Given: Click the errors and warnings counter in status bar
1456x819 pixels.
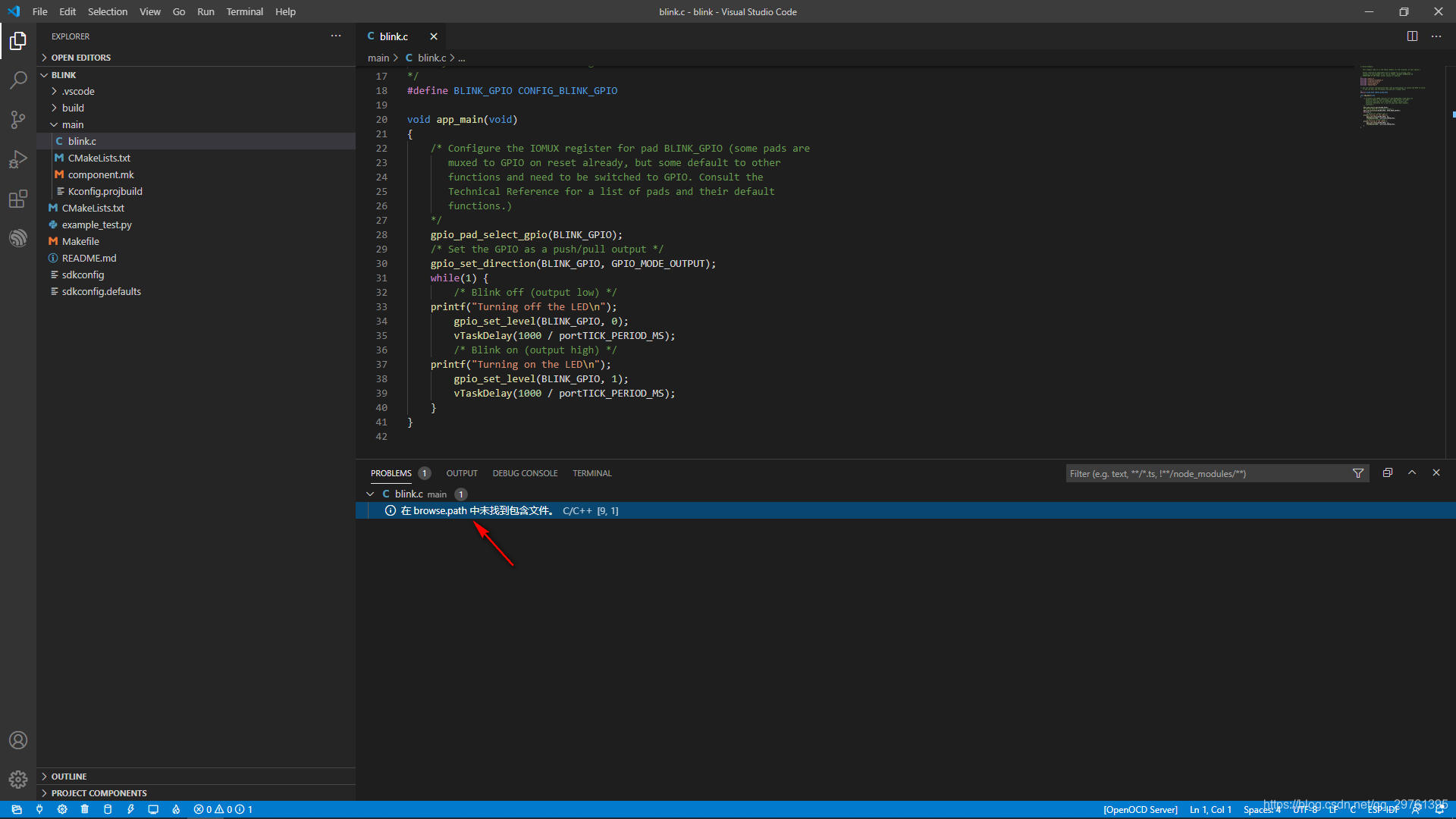Looking at the screenshot, I should (x=223, y=809).
